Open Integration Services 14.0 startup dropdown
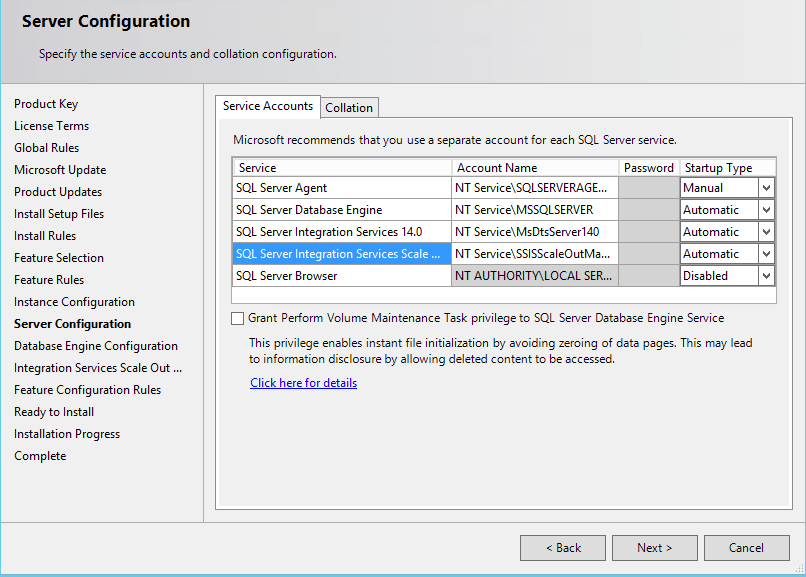Viewport: 806px width, 577px height. click(767, 231)
